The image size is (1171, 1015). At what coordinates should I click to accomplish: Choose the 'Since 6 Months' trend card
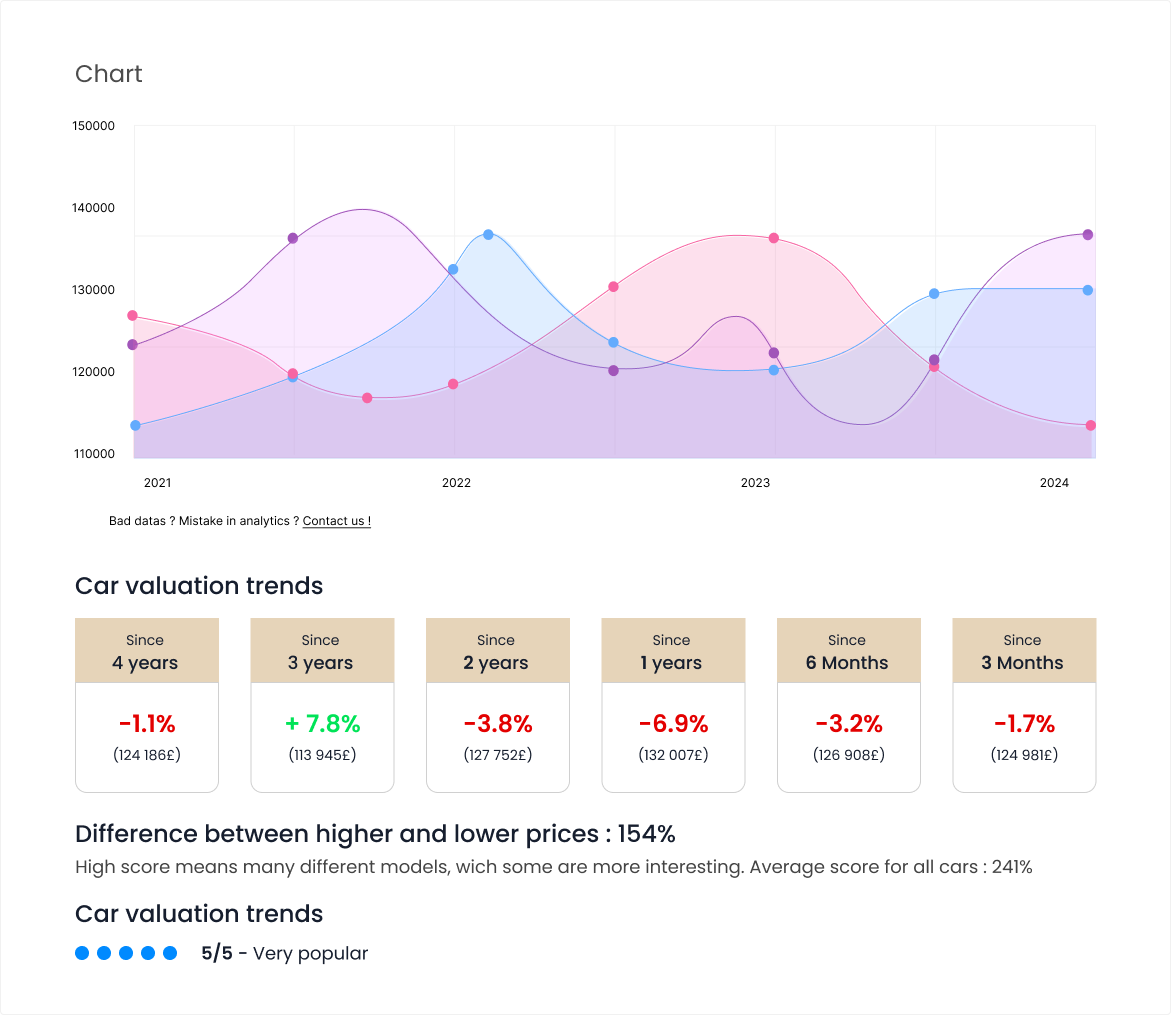pyautogui.click(x=848, y=704)
